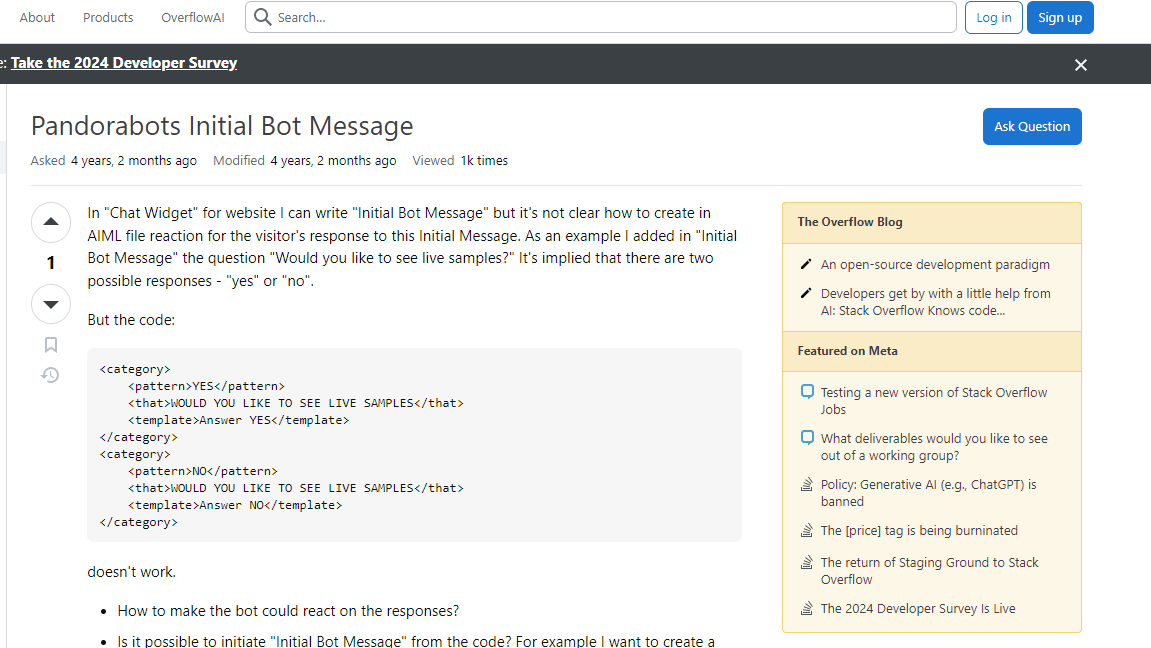Click the search magnifier icon
Image resolution: width=1151 pixels, height=648 pixels.
coord(263,17)
